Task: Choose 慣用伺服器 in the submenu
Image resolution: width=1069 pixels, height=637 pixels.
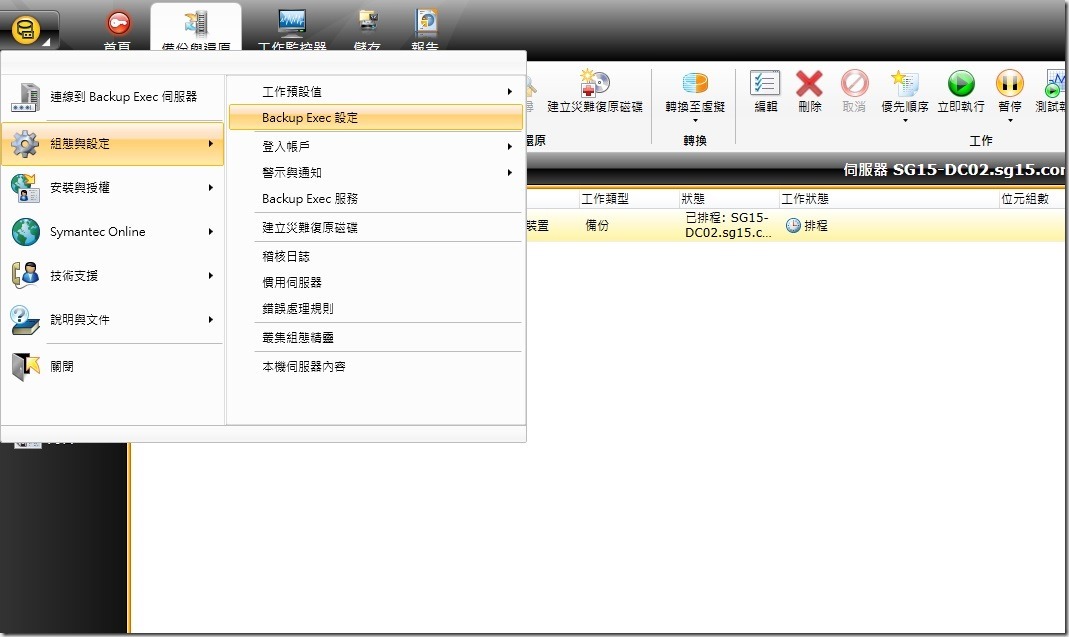Action: [x=376, y=282]
